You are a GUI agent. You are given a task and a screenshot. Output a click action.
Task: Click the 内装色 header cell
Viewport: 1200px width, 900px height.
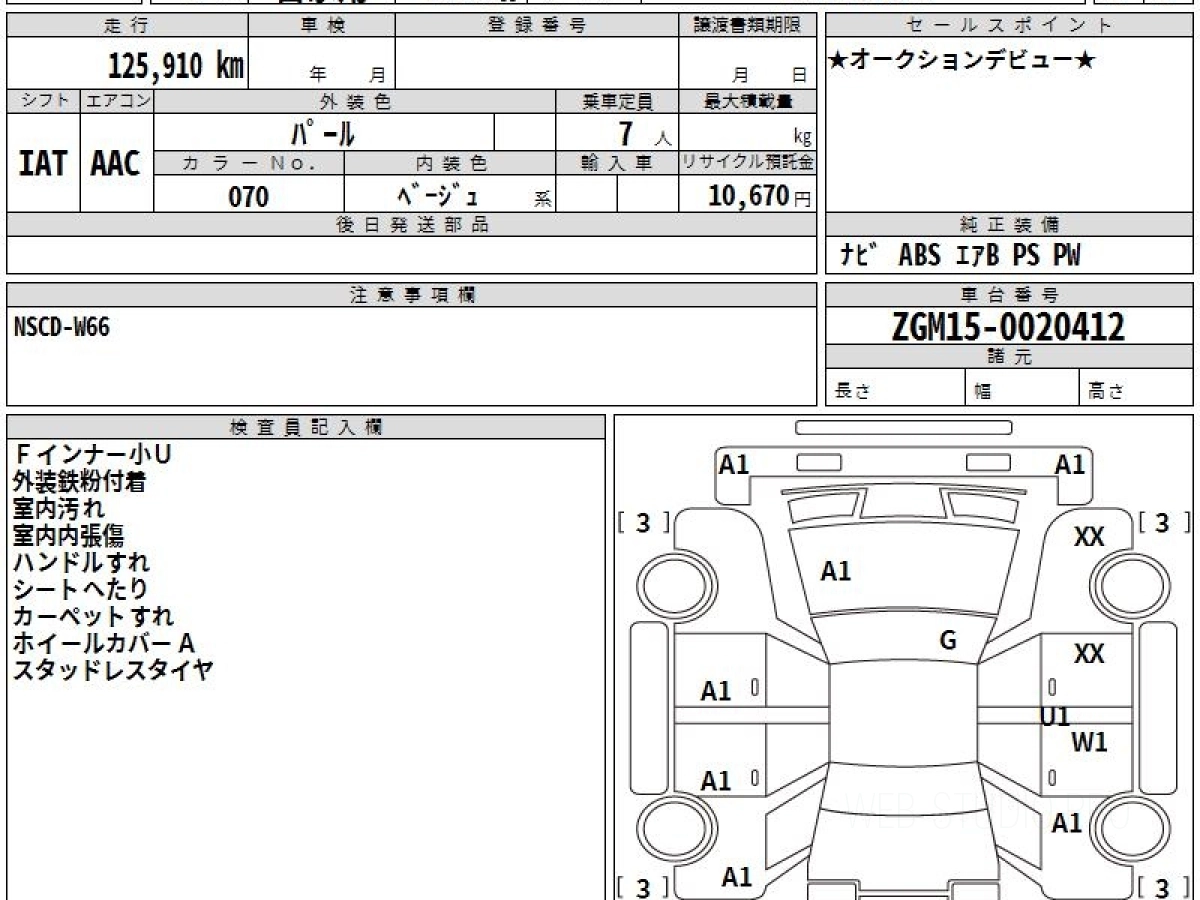[450, 163]
